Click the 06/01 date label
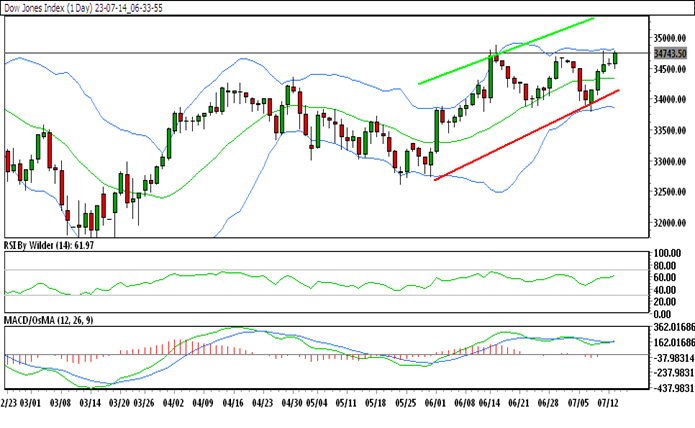This screenshot has width=695, height=428. click(x=435, y=403)
